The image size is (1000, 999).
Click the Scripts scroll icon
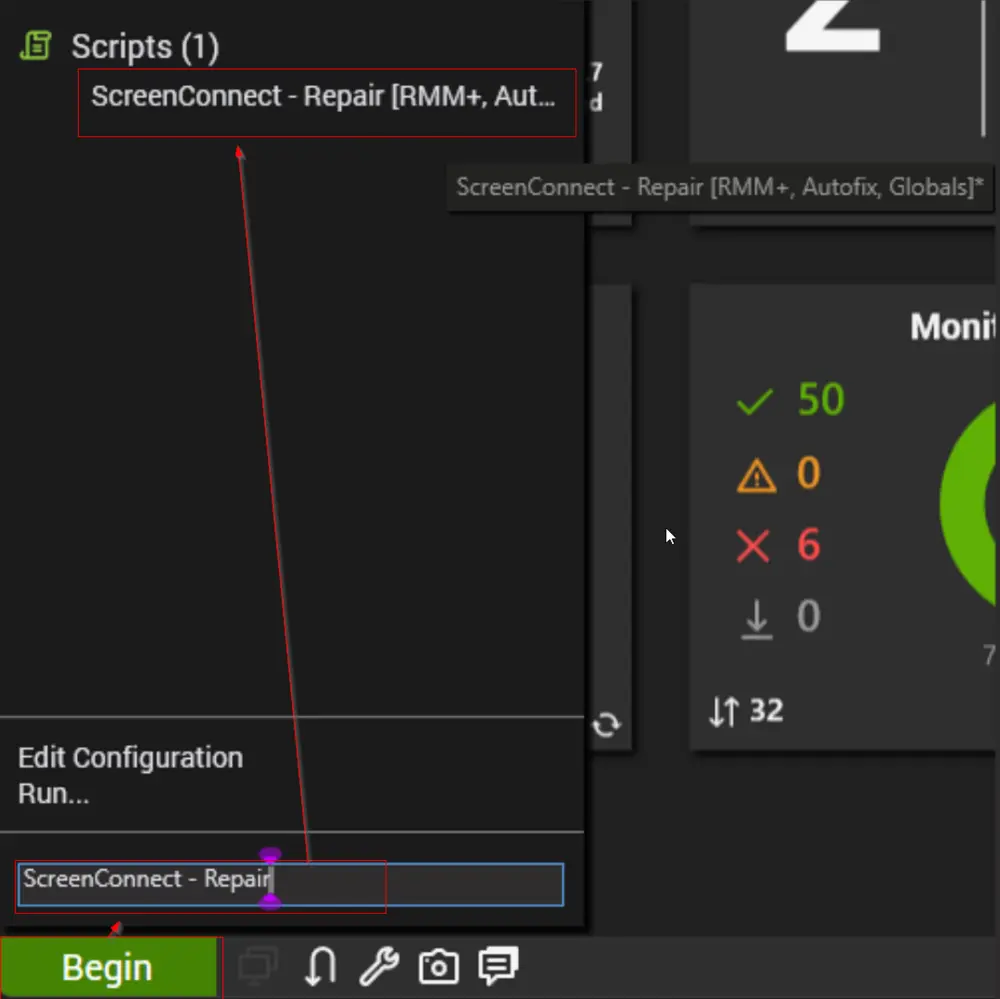[x=36, y=46]
